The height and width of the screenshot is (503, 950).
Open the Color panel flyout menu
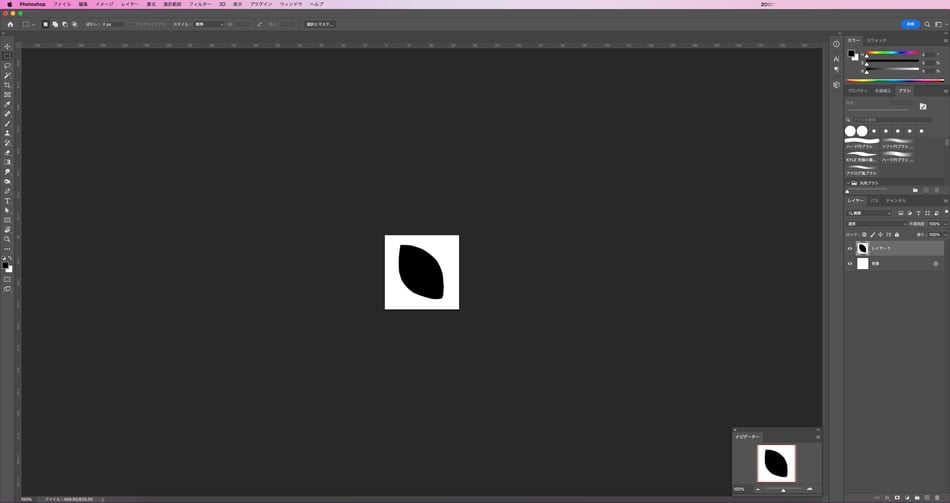(946, 41)
